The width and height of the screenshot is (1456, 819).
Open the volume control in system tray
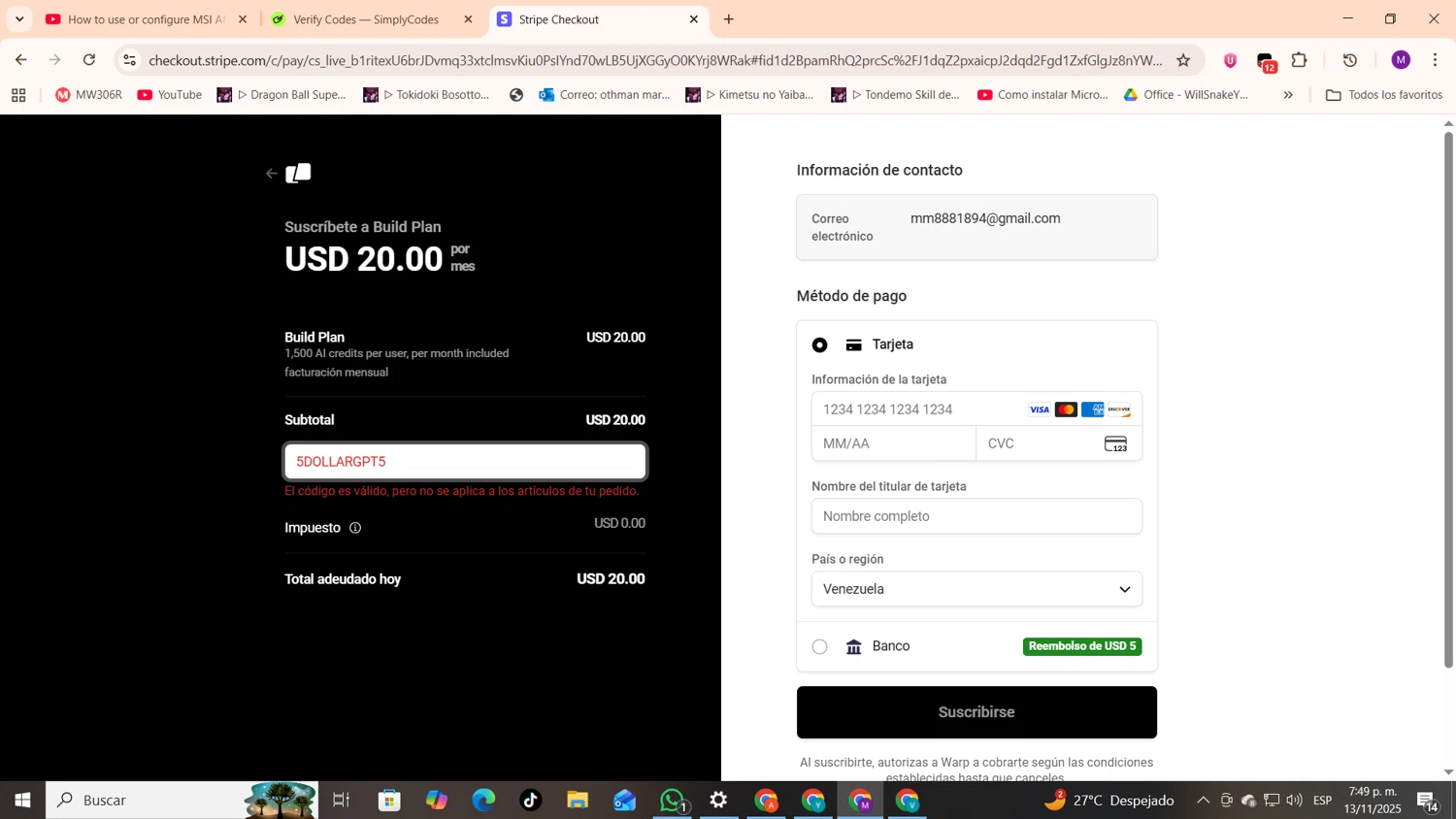[1294, 801]
